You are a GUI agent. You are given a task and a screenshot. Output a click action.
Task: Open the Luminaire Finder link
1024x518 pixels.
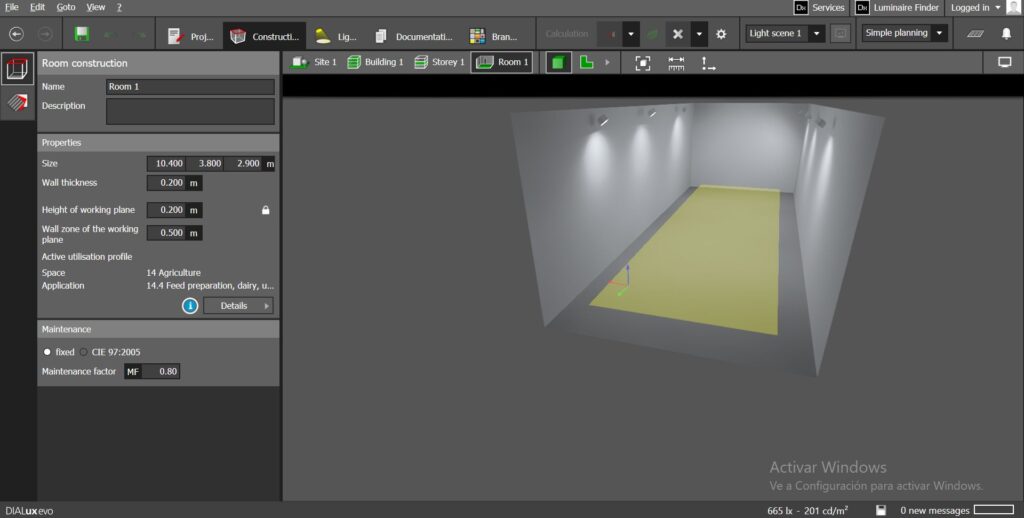click(x=897, y=7)
